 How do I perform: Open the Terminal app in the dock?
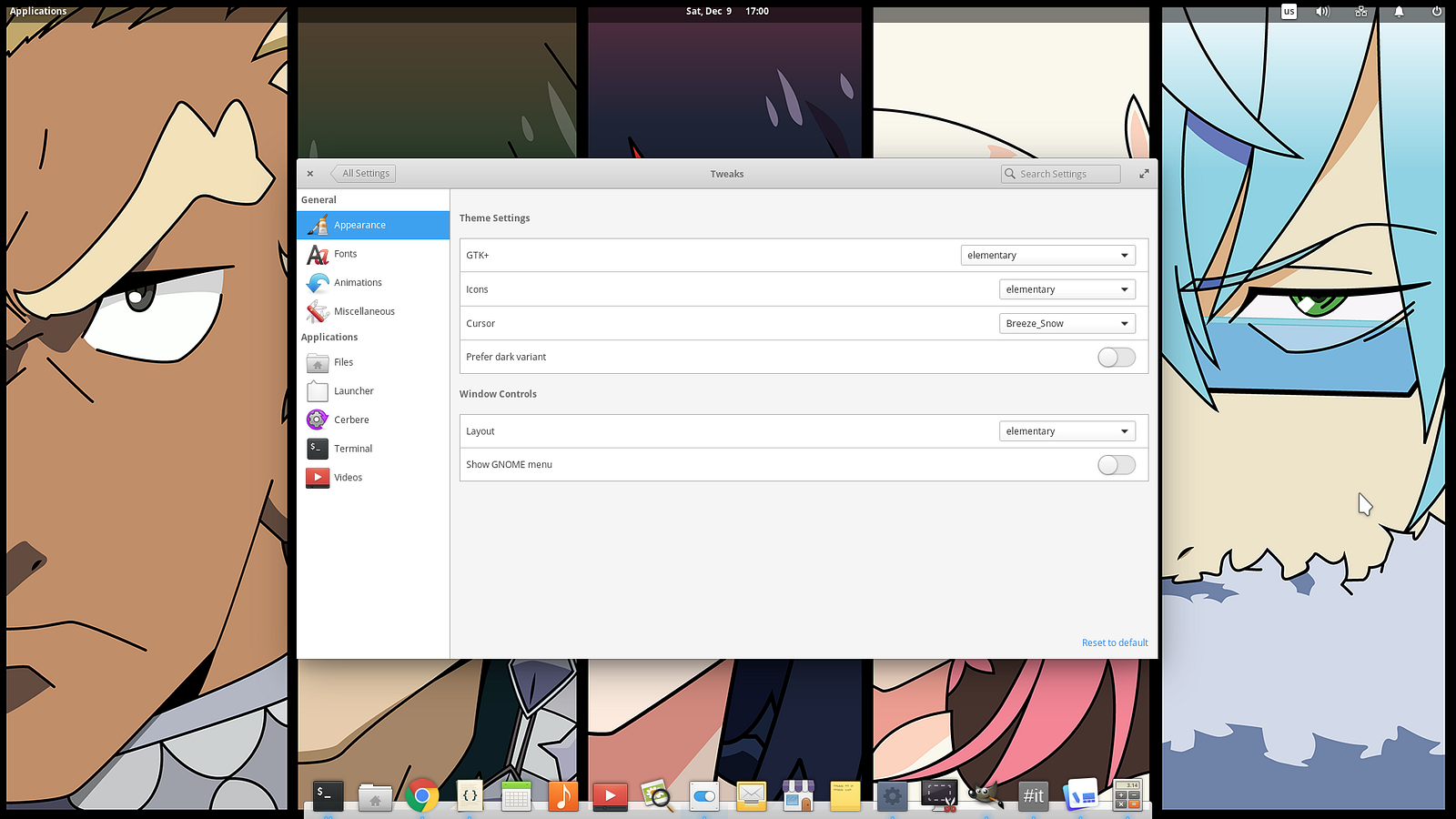328,795
